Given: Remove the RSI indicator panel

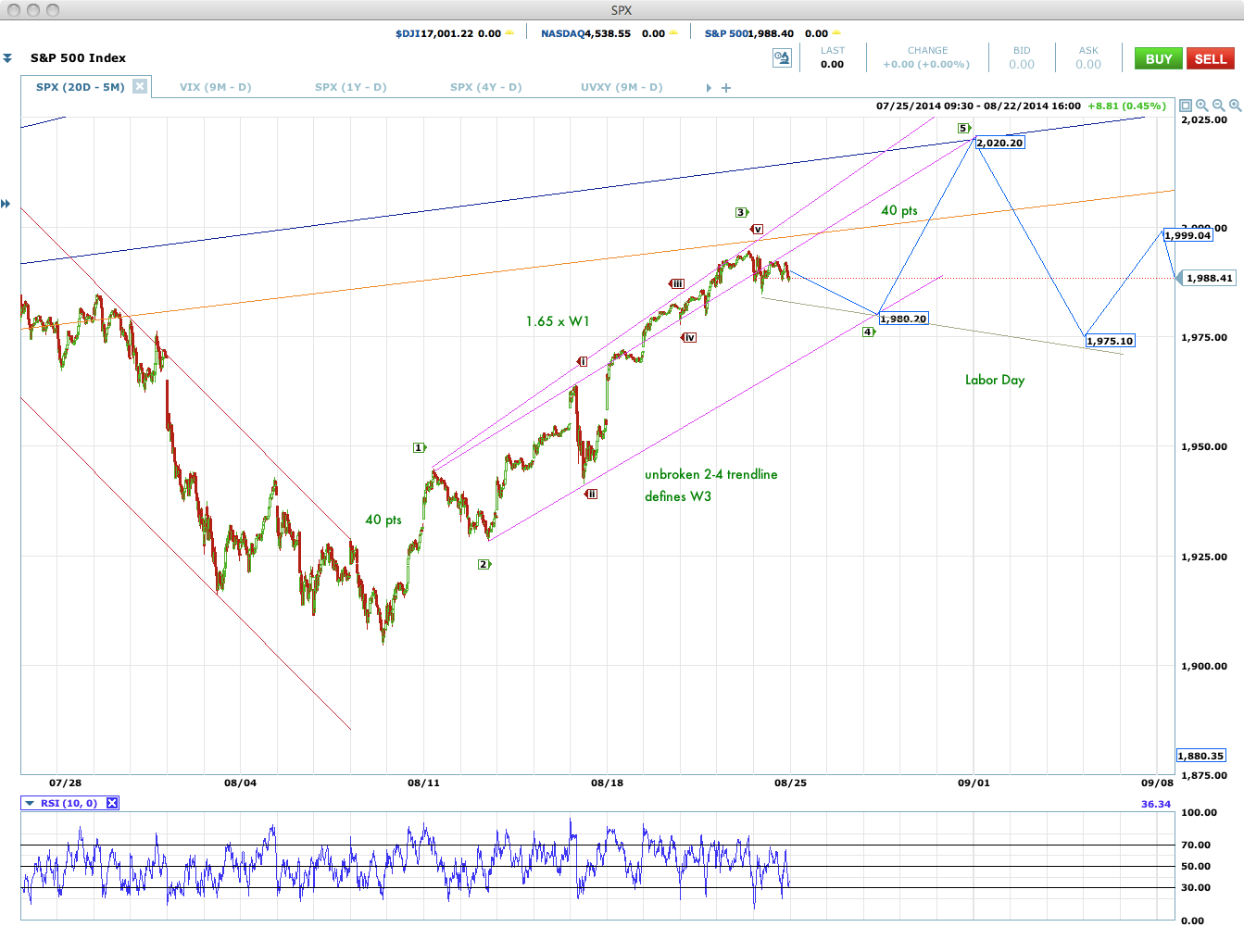Looking at the screenshot, I should (112, 803).
